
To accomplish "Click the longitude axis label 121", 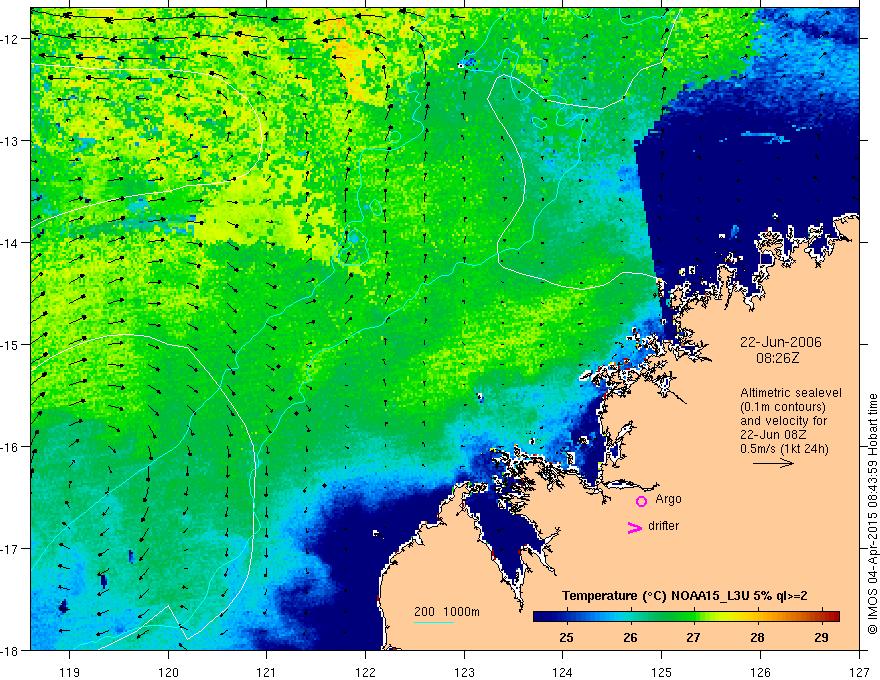I will [267, 672].
